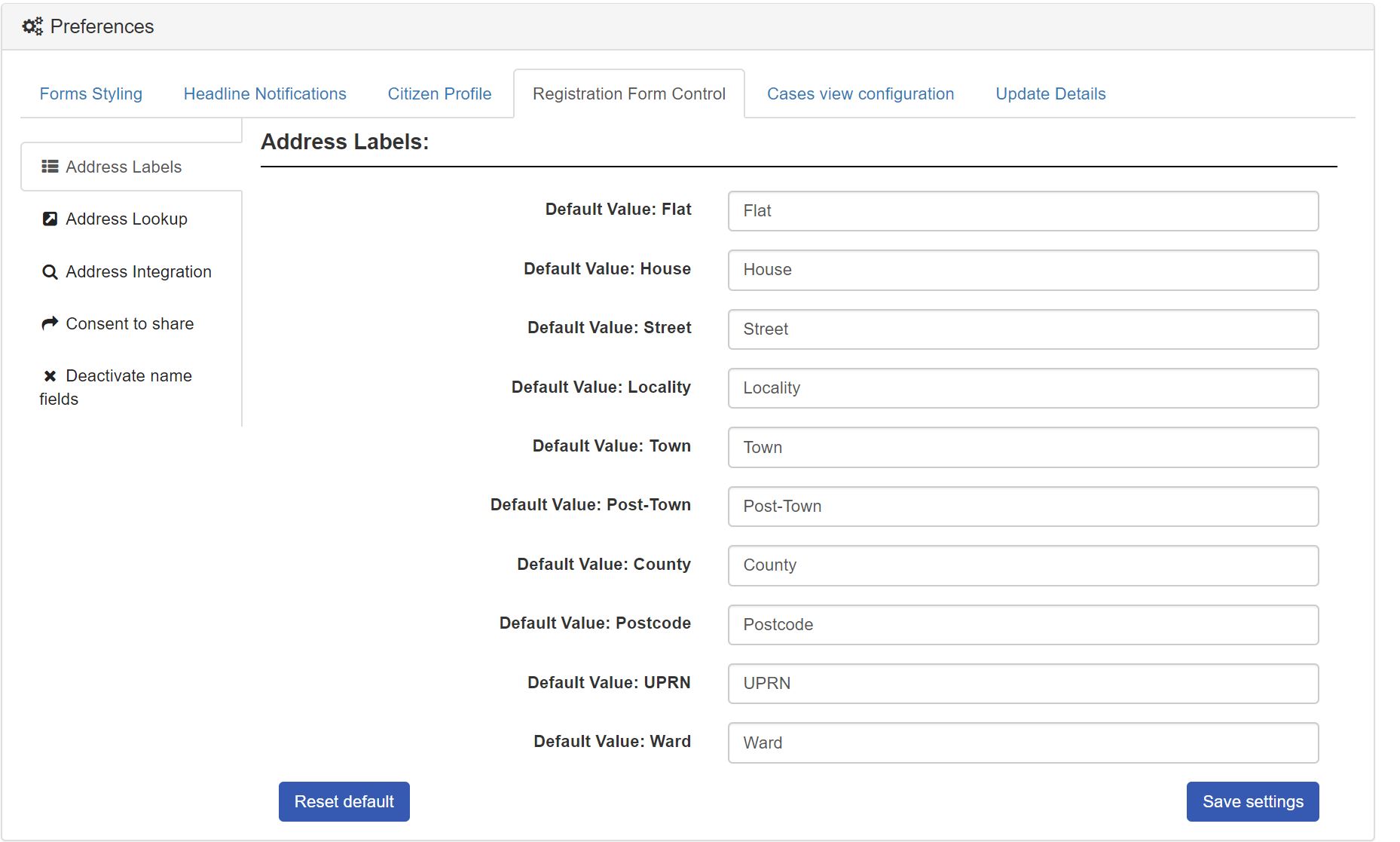Viewport: 1400px width, 842px height.
Task: Switch to the Cases view configuration tab
Action: click(860, 93)
